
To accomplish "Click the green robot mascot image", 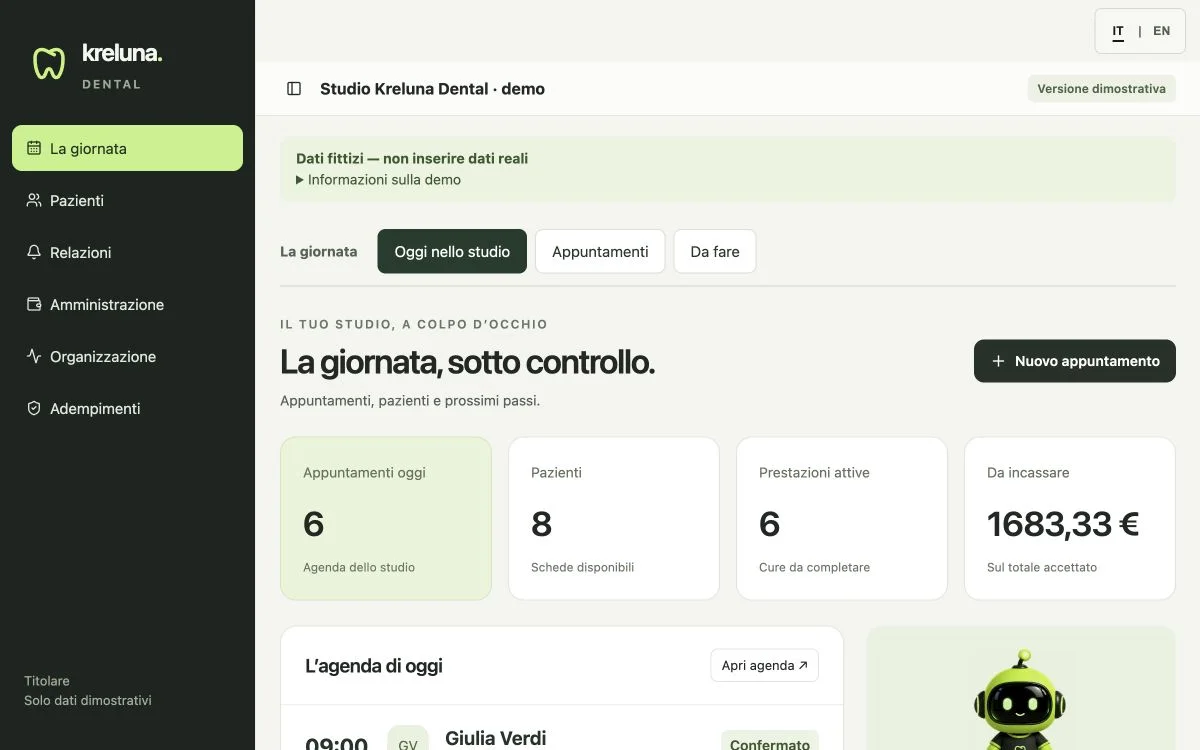I will (x=1019, y=700).
